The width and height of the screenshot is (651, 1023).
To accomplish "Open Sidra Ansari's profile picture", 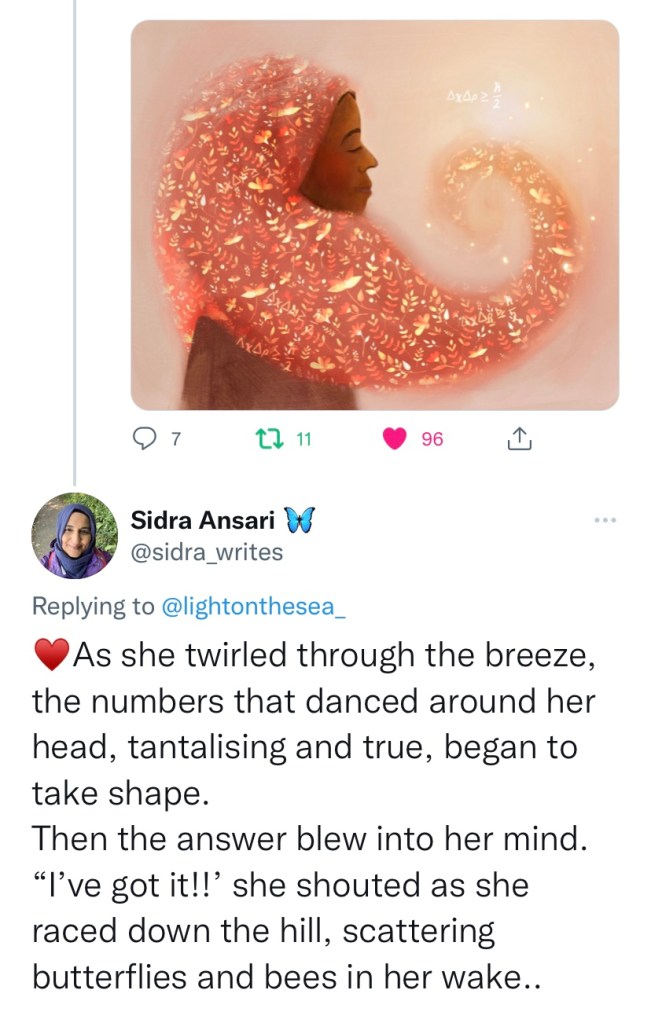I will [x=75, y=535].
